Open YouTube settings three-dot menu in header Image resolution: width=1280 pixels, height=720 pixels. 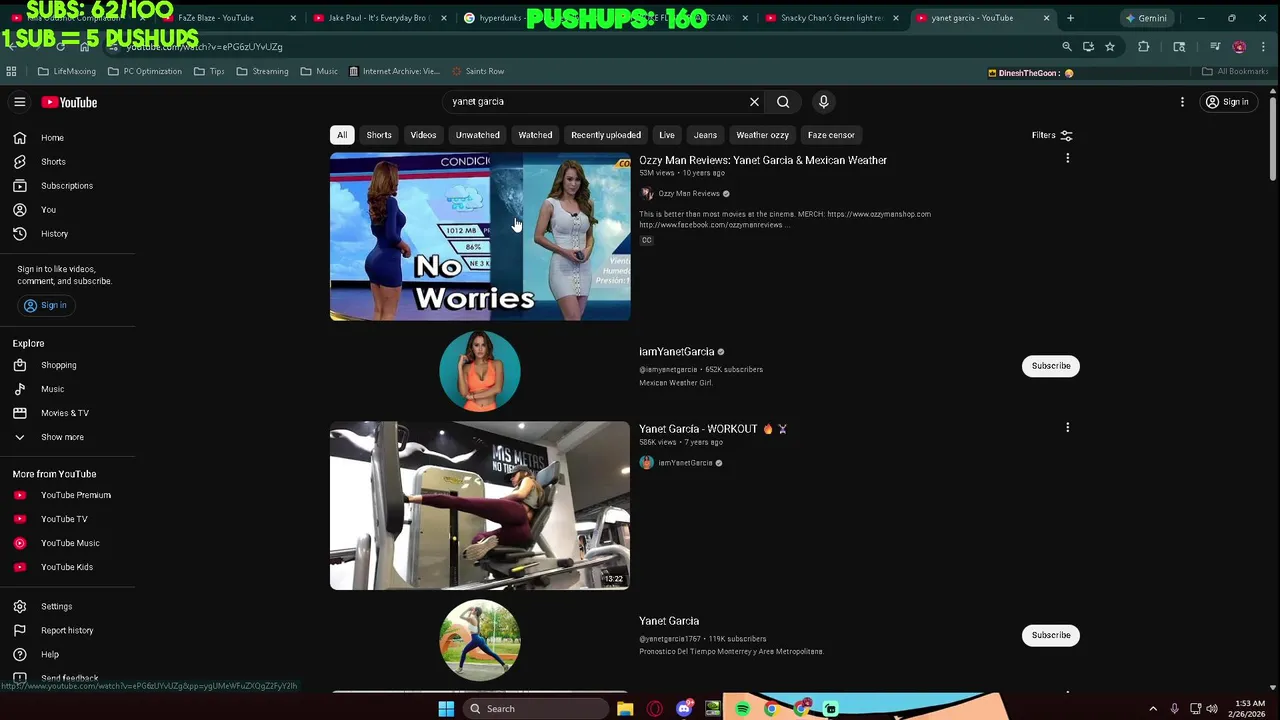click(x=1182, y=102)
